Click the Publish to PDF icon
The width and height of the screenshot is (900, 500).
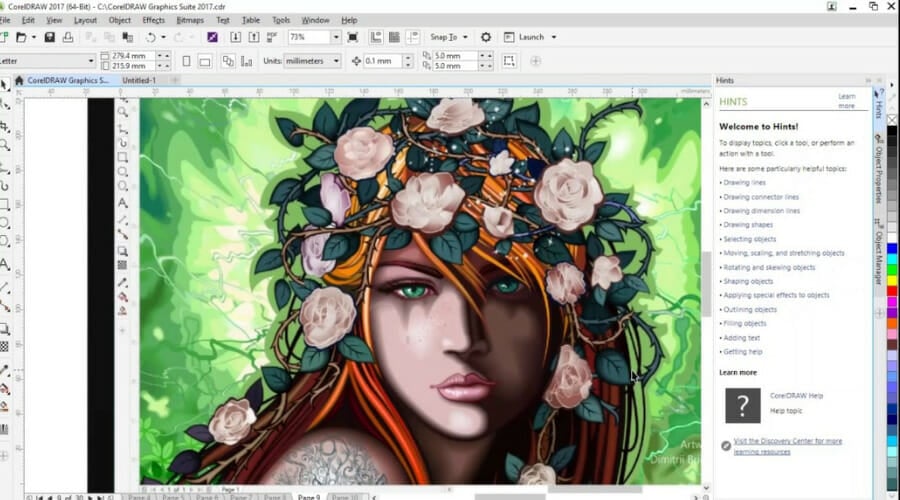[x=272, y=37]
